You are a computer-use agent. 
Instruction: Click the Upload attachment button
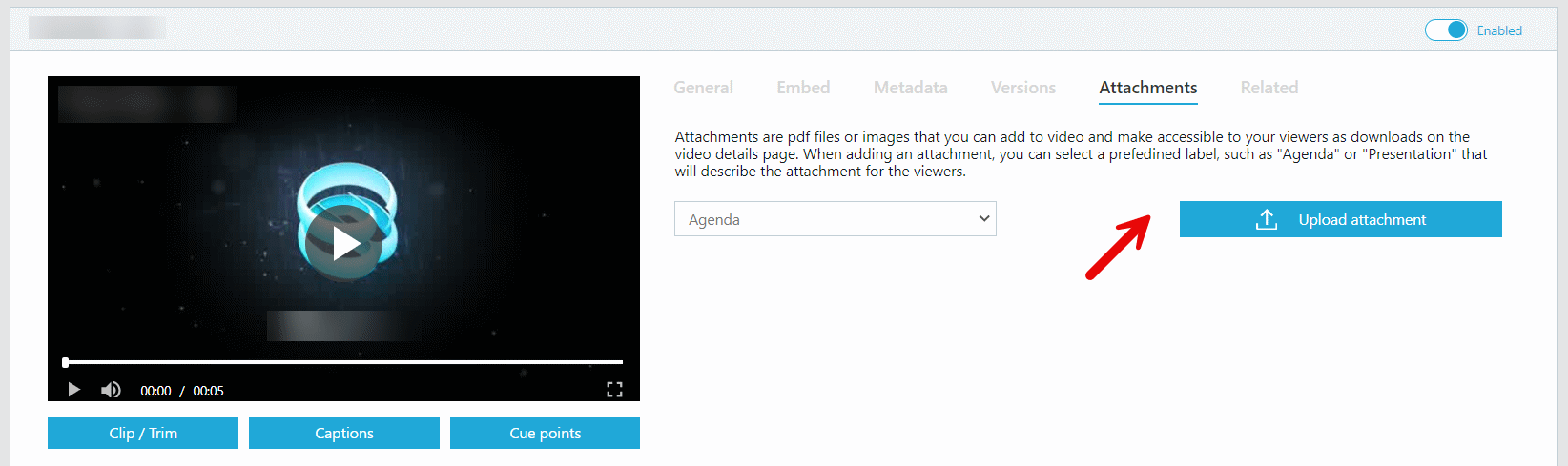(x=1341, y=219)
